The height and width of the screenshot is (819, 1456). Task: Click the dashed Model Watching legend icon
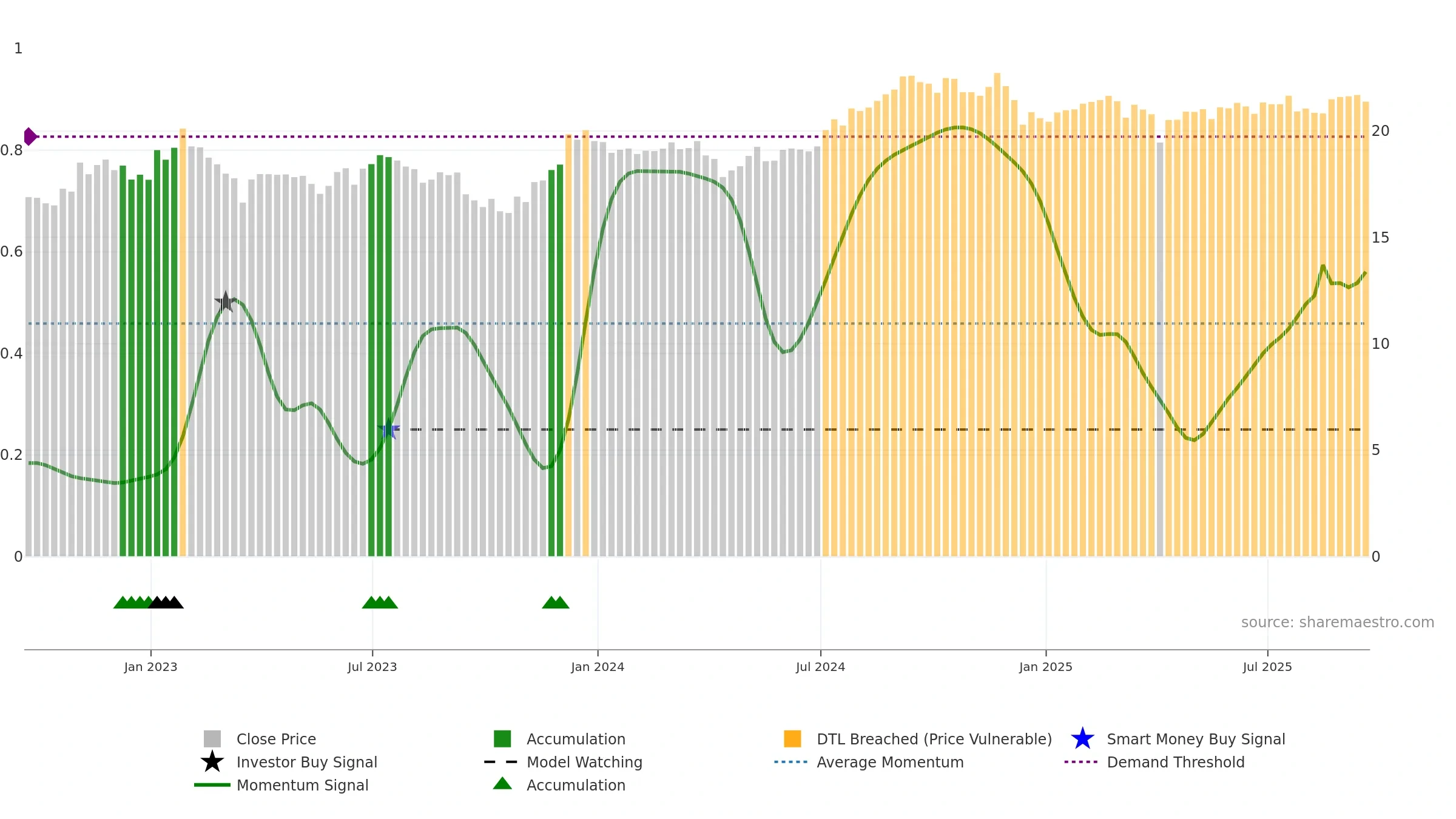click(x=501, y=761)
